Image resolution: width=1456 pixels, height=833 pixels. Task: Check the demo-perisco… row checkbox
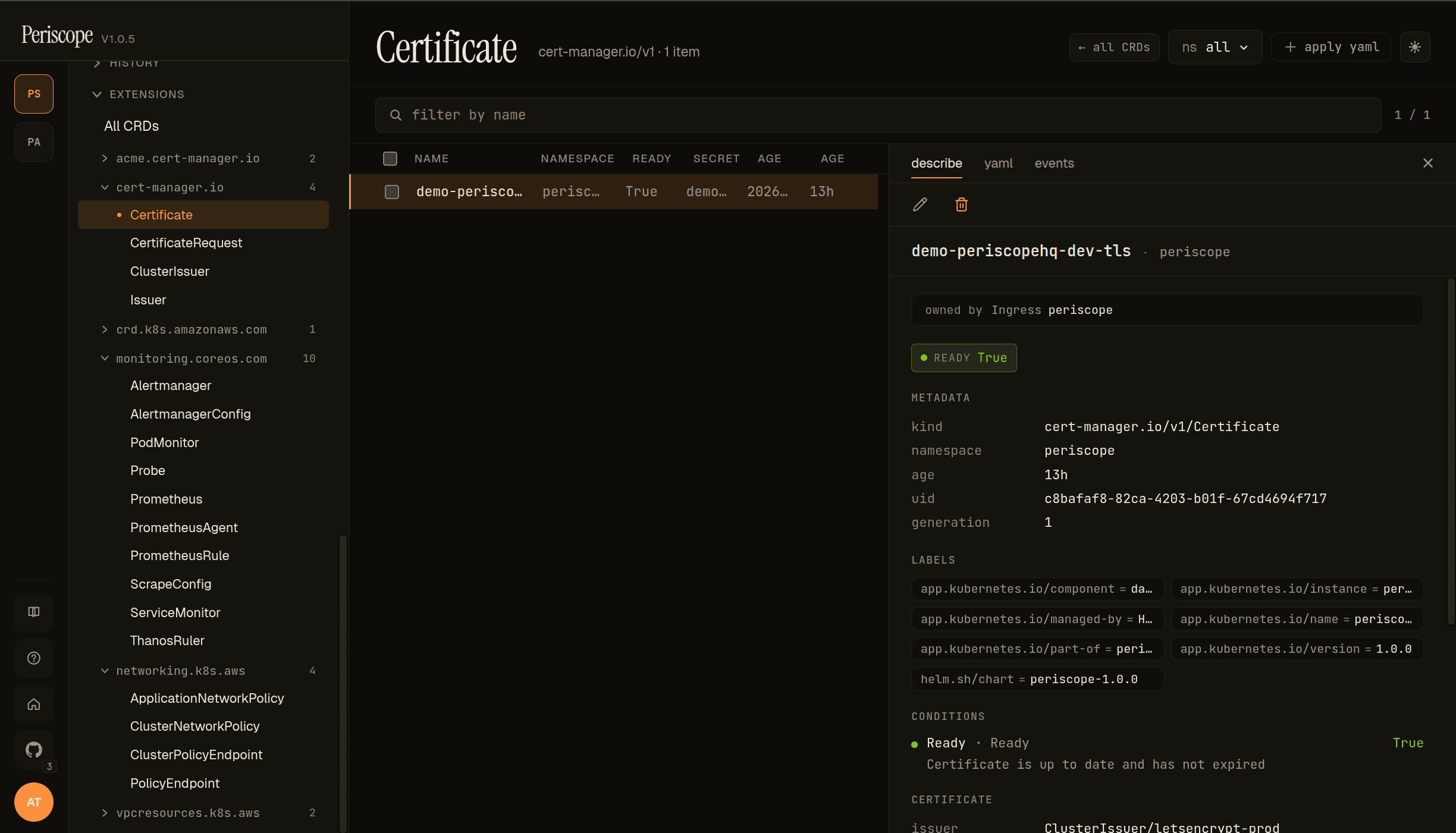pos(392,191)
